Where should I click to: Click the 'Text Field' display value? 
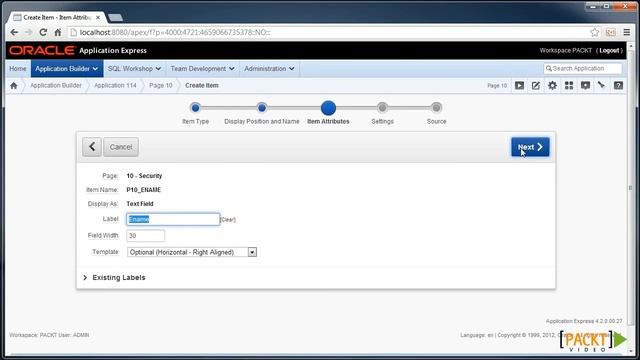coord(140,204)
